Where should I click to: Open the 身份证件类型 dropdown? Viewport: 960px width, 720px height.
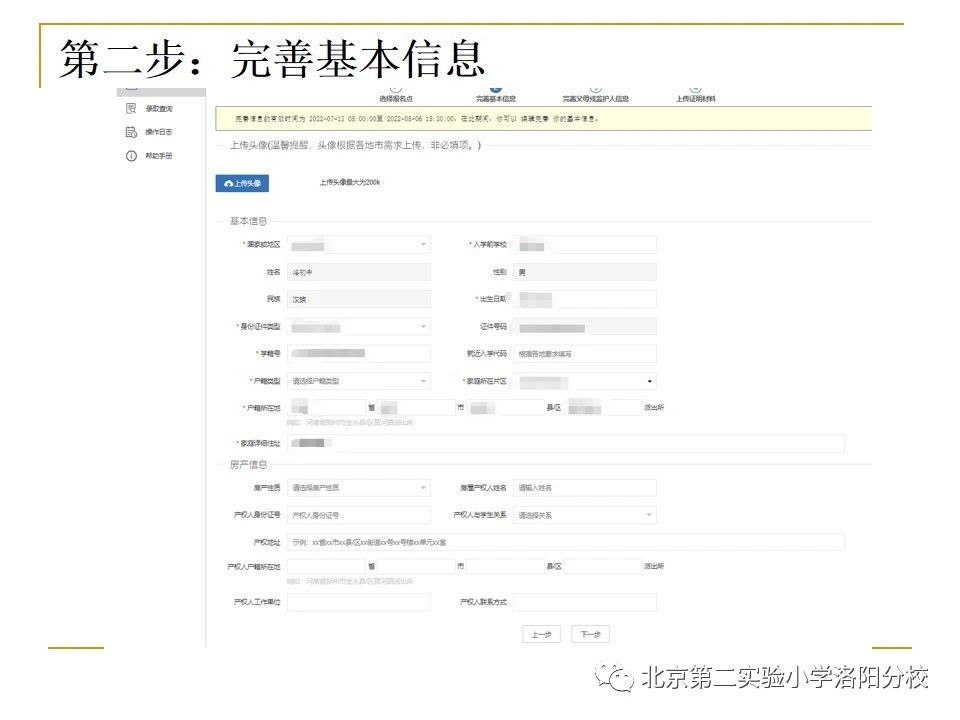[360, 326]
